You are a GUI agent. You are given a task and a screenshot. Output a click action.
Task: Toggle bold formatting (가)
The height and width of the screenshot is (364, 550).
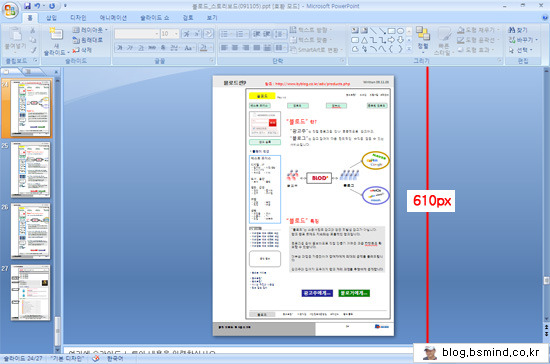tap(120, 47)
